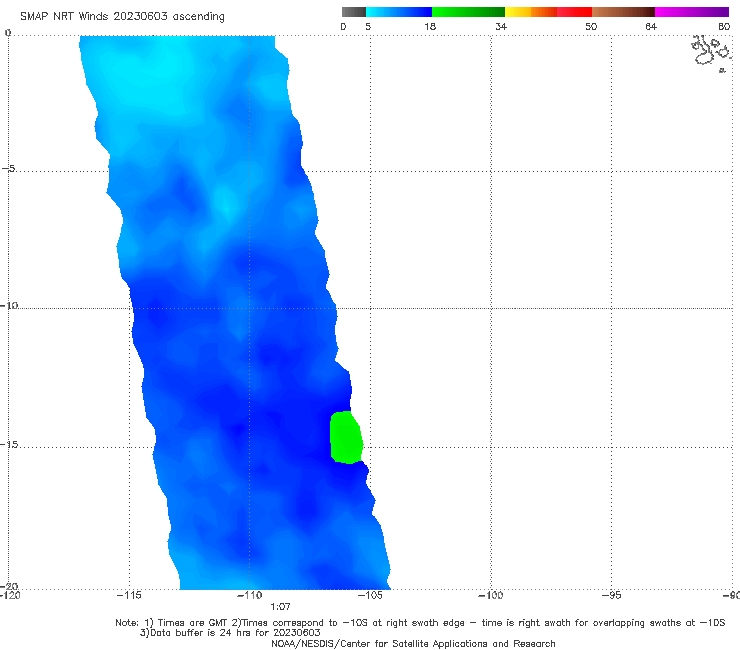Click the color bar label '50'

tap(591, 26)
